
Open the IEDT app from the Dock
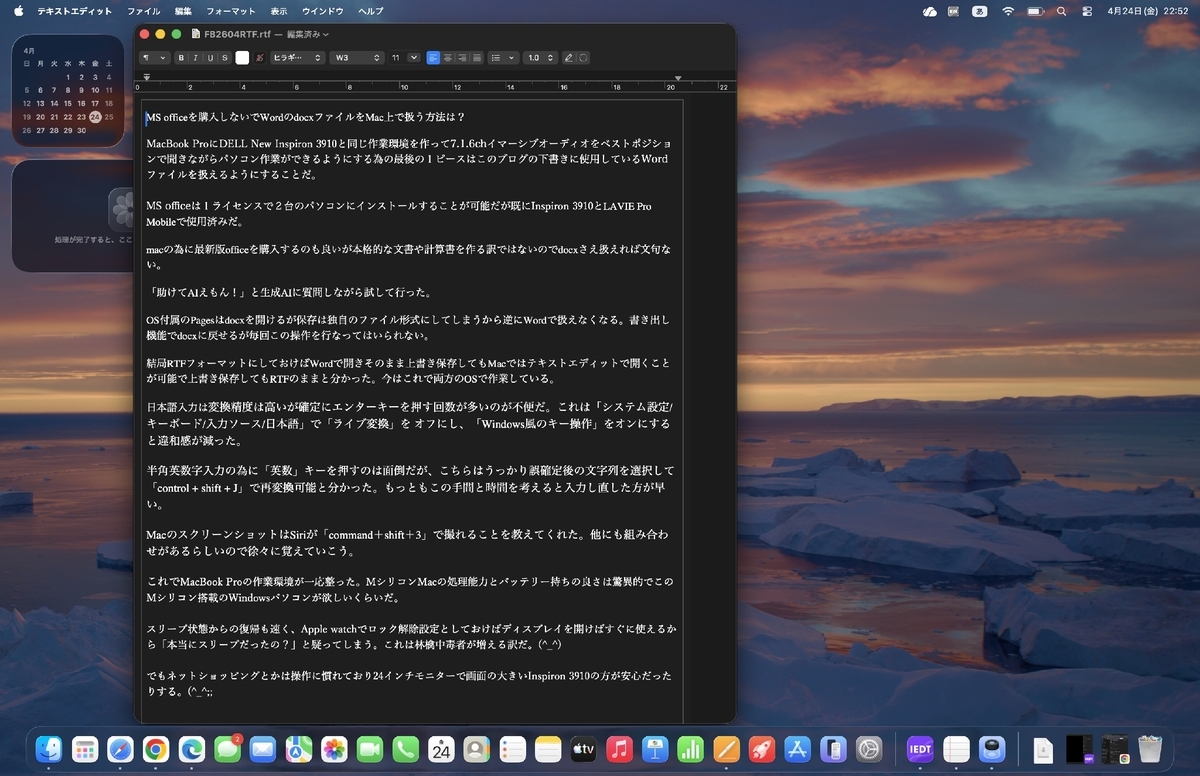click(920, 749)
